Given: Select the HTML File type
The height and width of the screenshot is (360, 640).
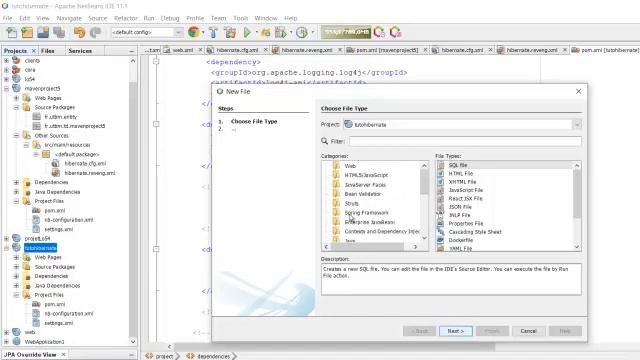Looking at the screenshot, I should pyautogui.click(x=461, y=173).
